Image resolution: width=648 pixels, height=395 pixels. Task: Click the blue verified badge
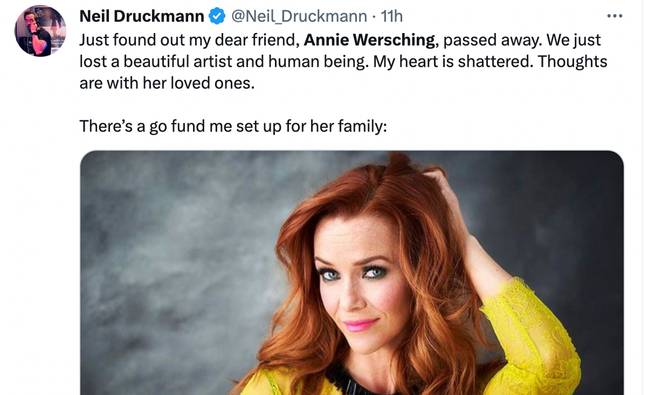coord(217,16)
